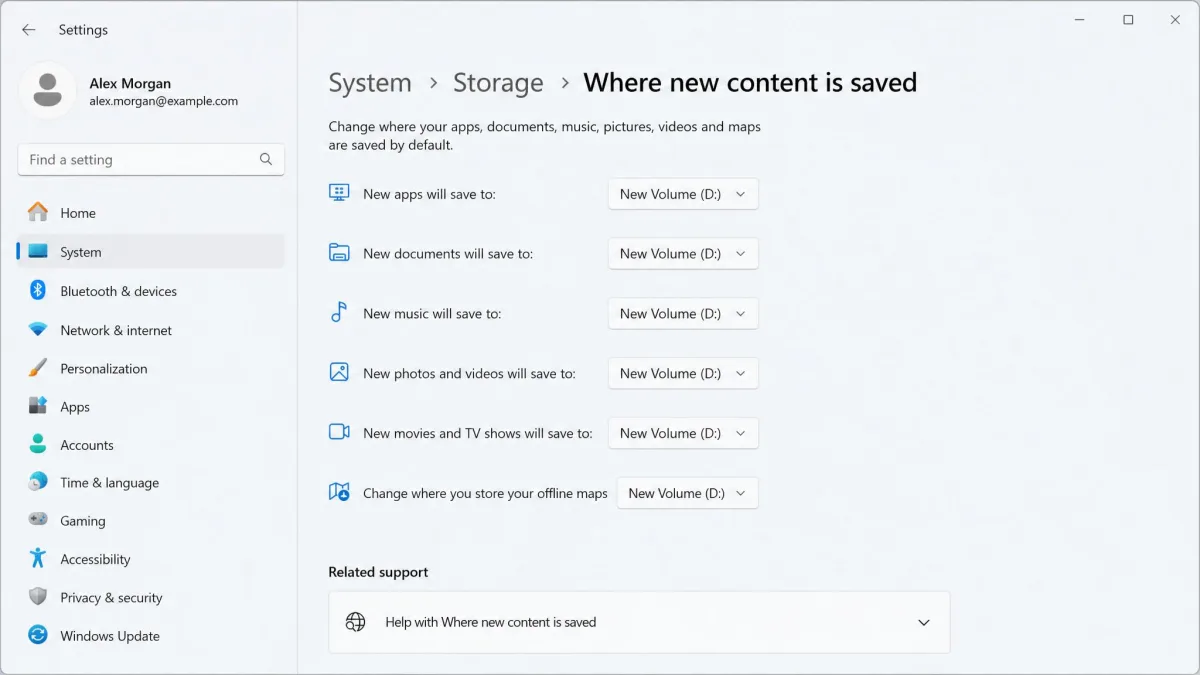Open Network & internet settings
Viewport: 1200px width, 675px height.
[151, 330]
